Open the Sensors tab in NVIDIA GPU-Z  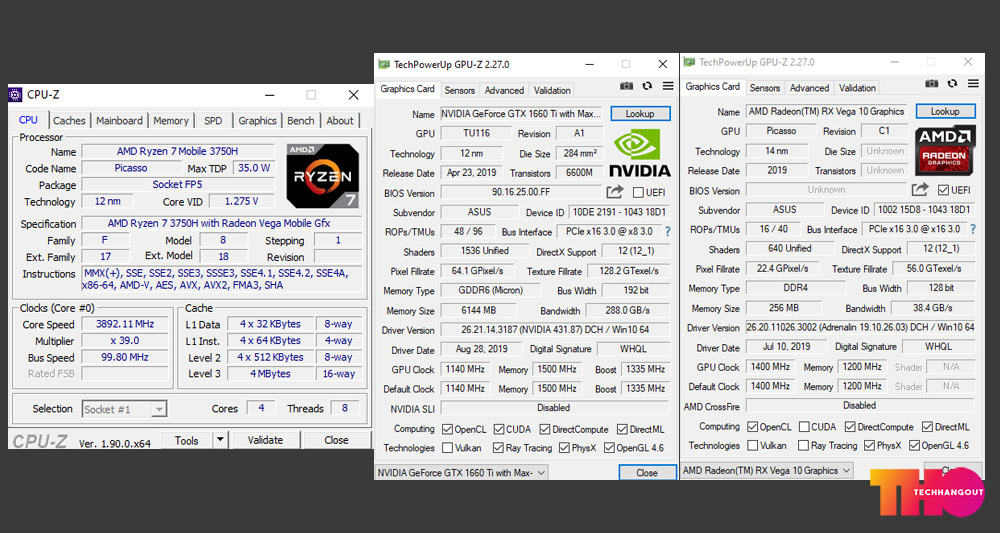459,91
